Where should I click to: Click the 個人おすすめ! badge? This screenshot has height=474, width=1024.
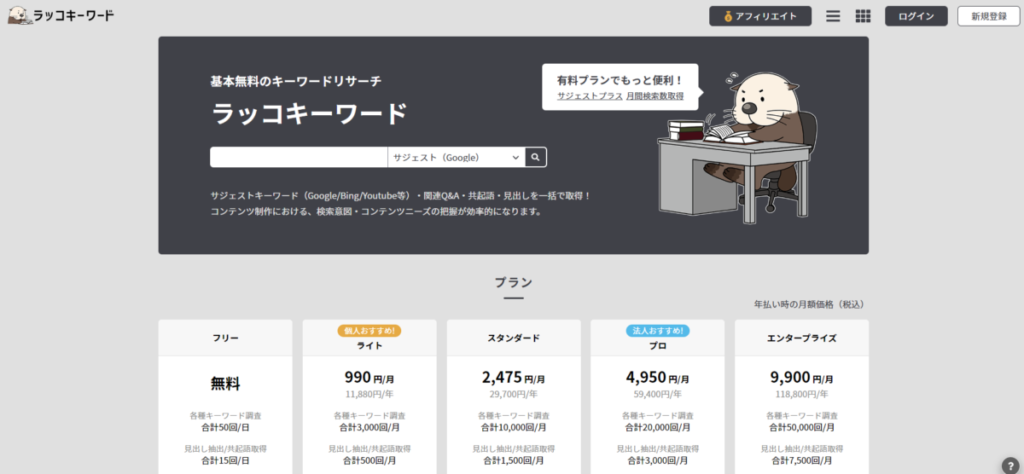[370, 331]
